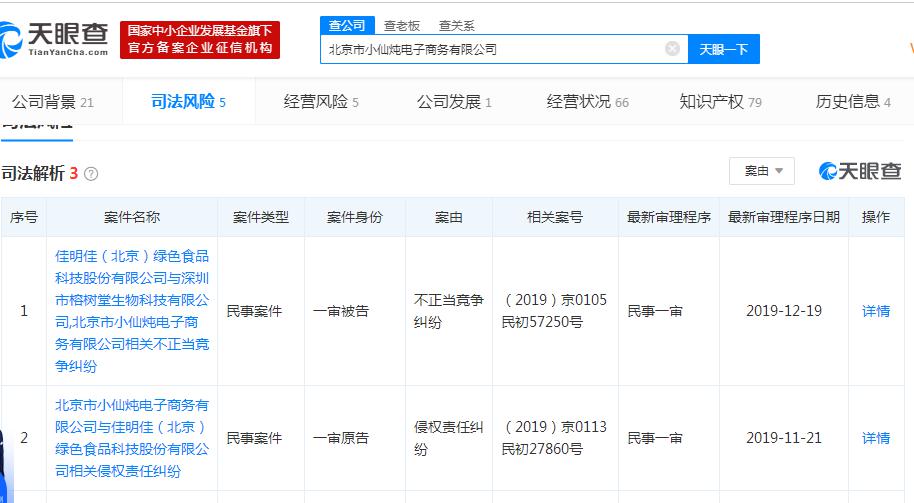Click the red official credit agency banner

coord(200,40)
